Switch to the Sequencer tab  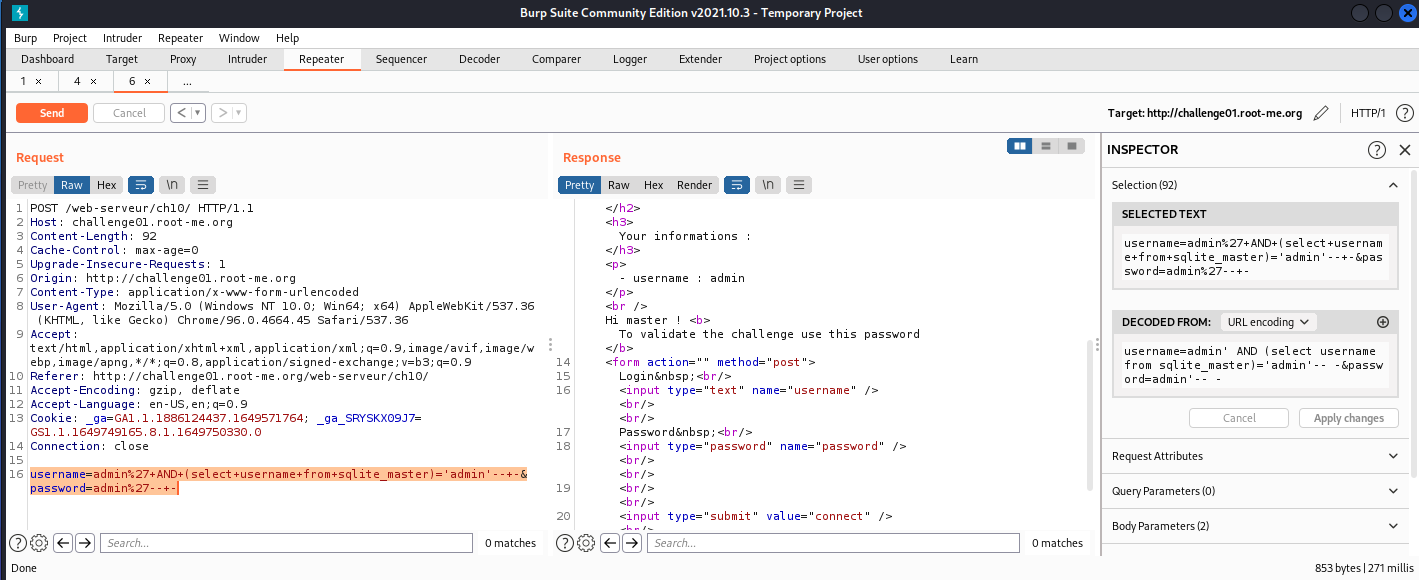(x=401, y=59)
